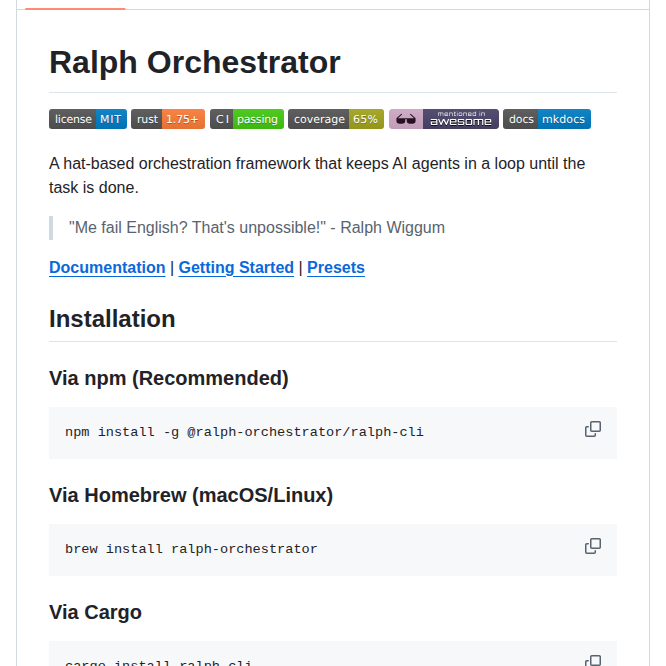Screen dimensions: 666x666
Task: Click the brew install ralph-orchestrator text
Action: pyautogui.click(x=191, y=549)
